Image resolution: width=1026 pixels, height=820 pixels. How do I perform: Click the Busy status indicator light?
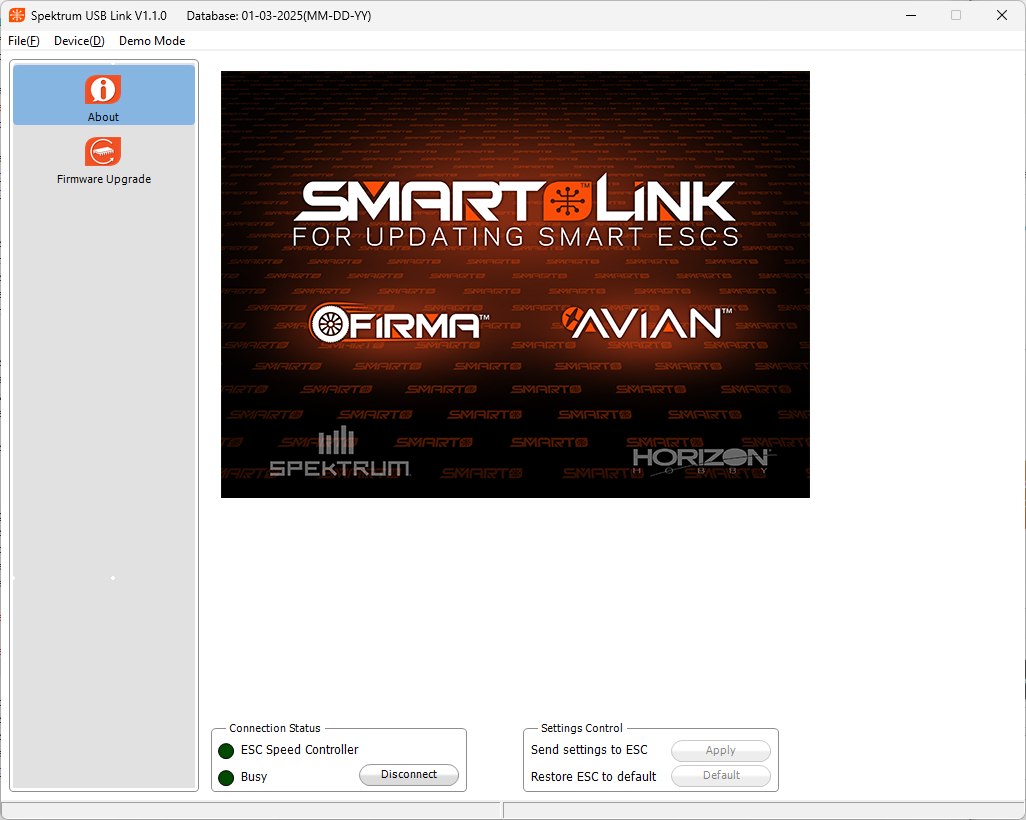[x=226, y=775]
